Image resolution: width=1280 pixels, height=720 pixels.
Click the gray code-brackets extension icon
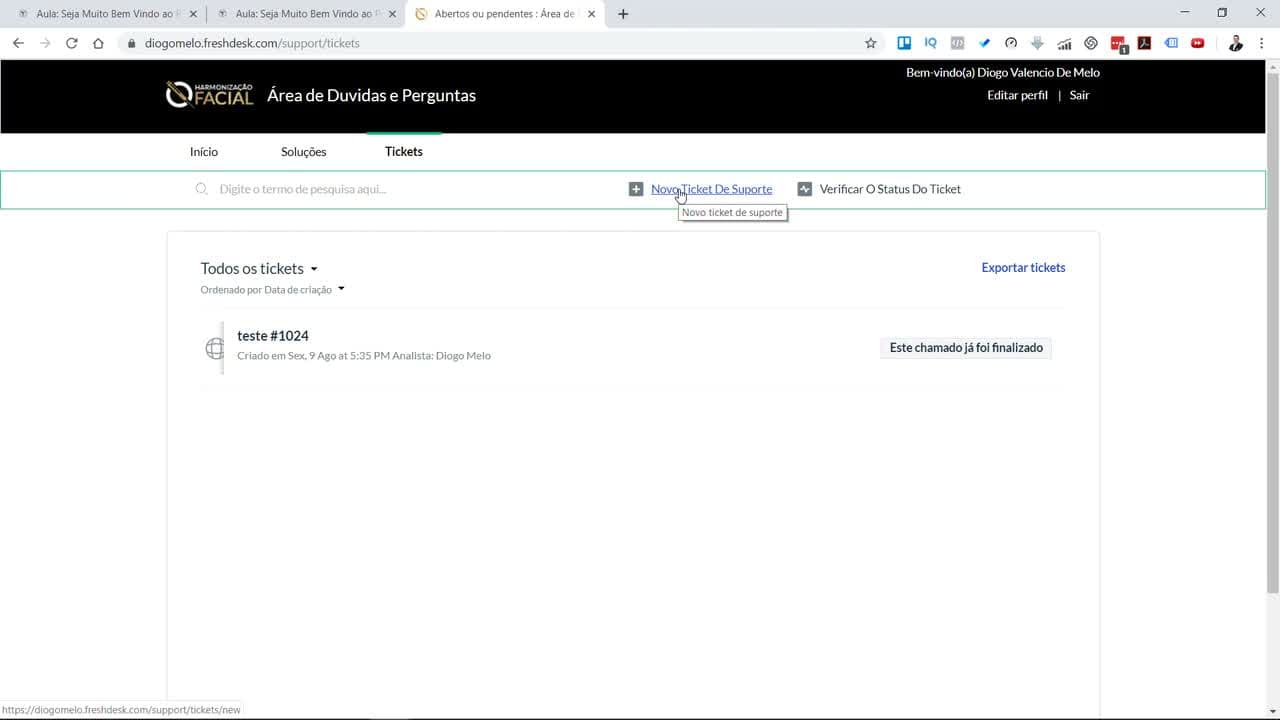[x=957, y=43]
